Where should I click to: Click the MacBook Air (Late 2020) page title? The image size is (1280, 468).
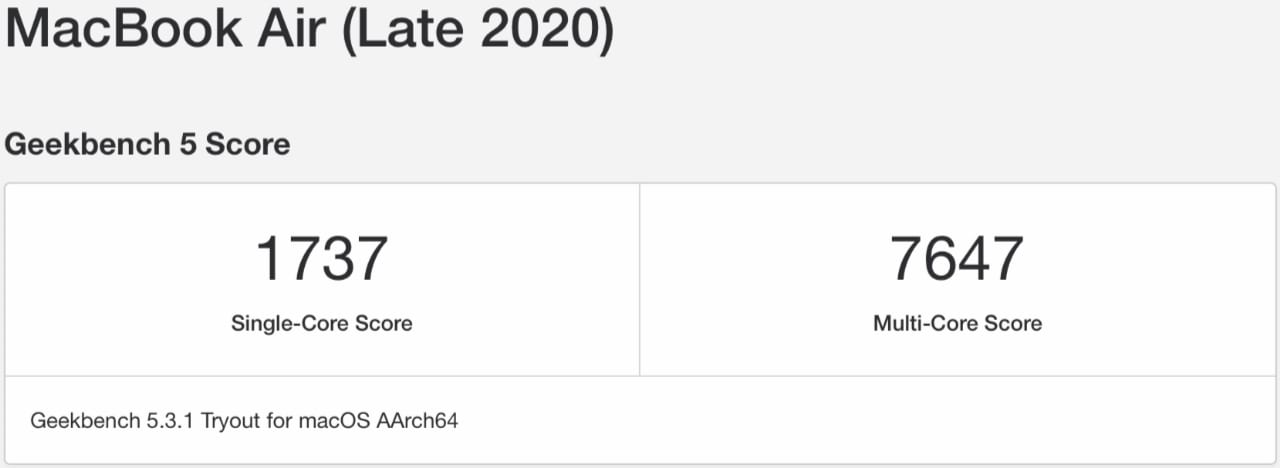pyautogui.click(x=309, y=31)
